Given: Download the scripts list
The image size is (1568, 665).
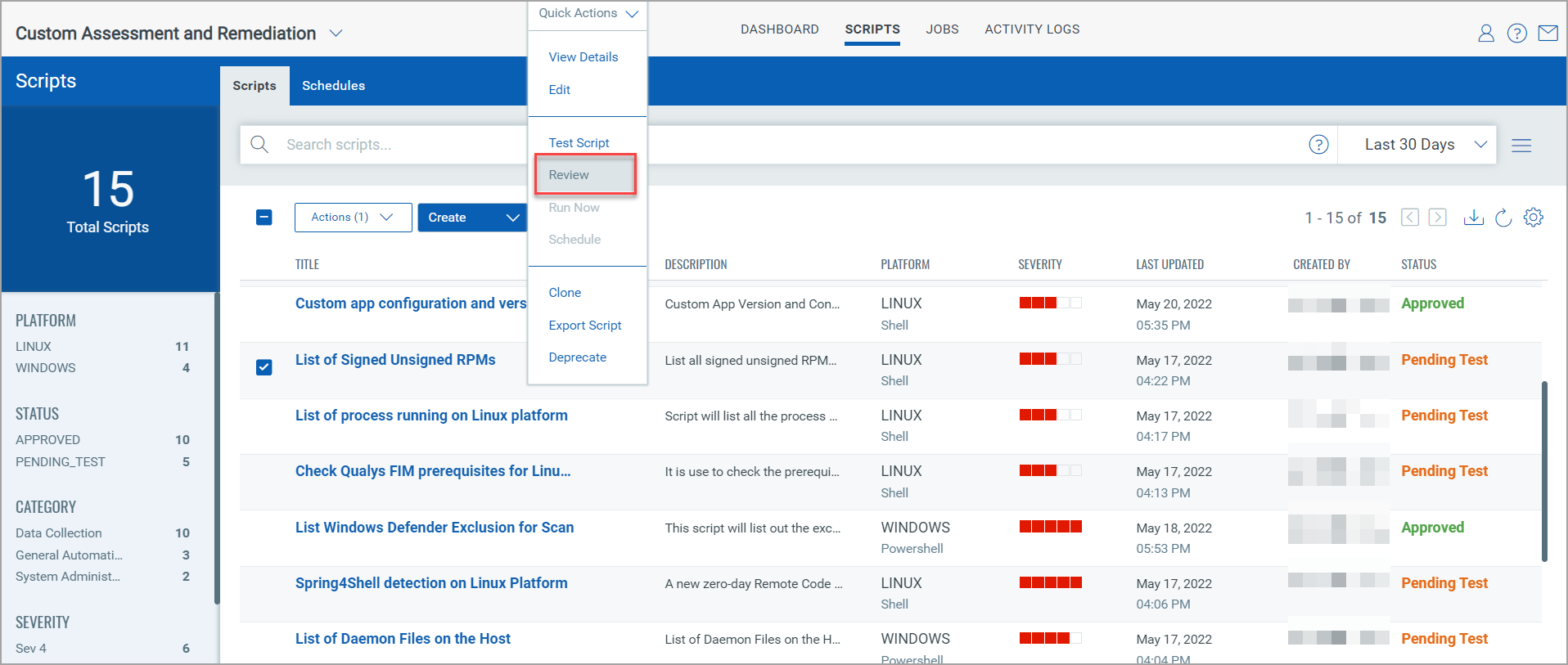Looking at the screenshot, I should pos(1473,218).
